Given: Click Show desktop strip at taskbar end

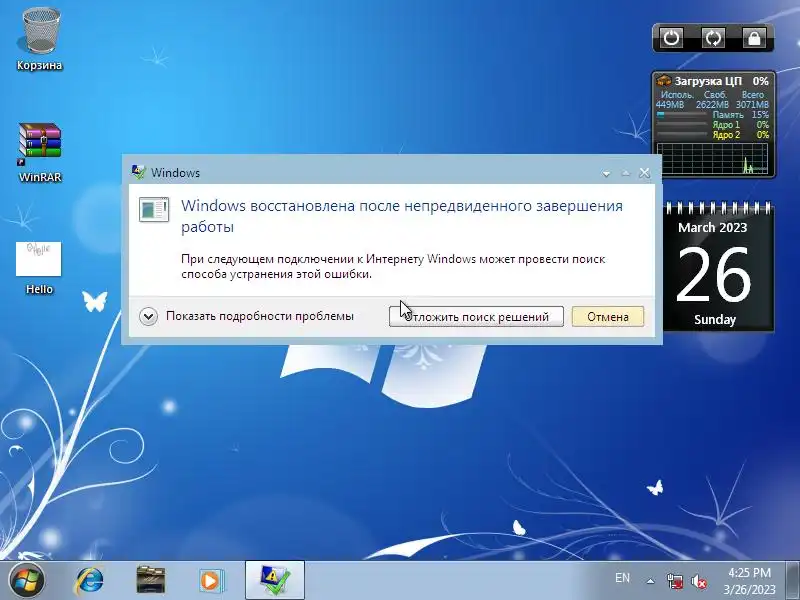Looking at the screenshot, I should point(792,581).
